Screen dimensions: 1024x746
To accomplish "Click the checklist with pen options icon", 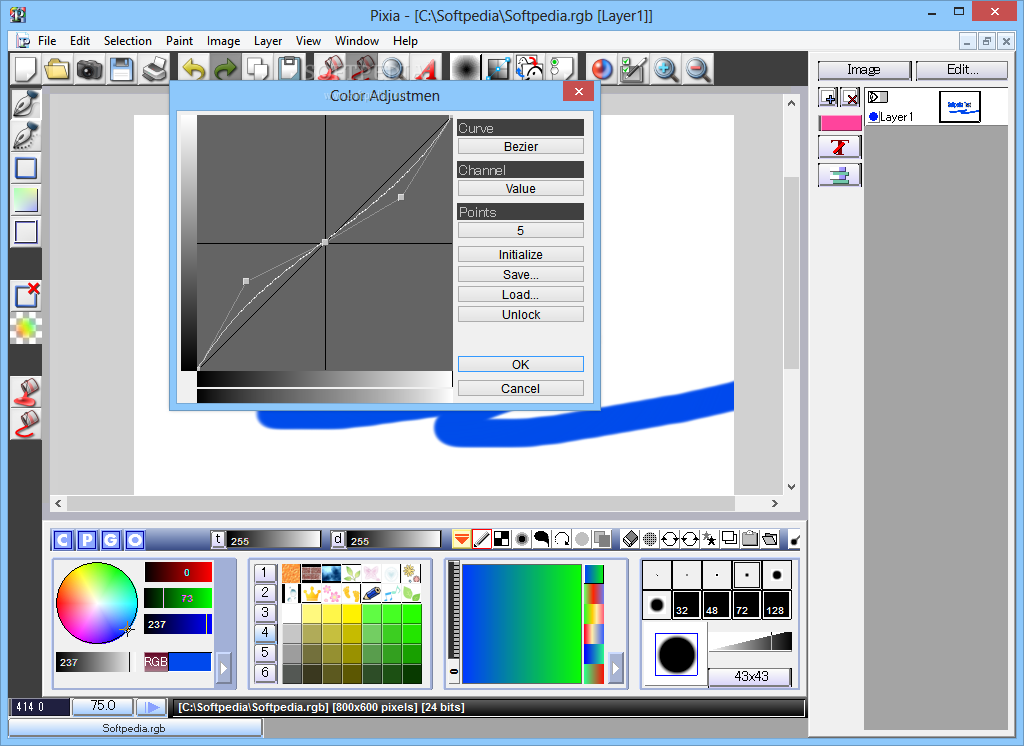I will pyautogui.click(x=633, y=69).
